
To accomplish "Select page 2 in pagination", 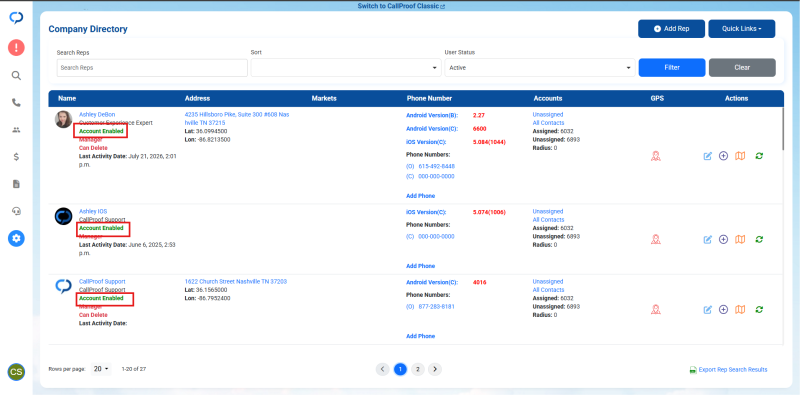I will coord(417,369).
